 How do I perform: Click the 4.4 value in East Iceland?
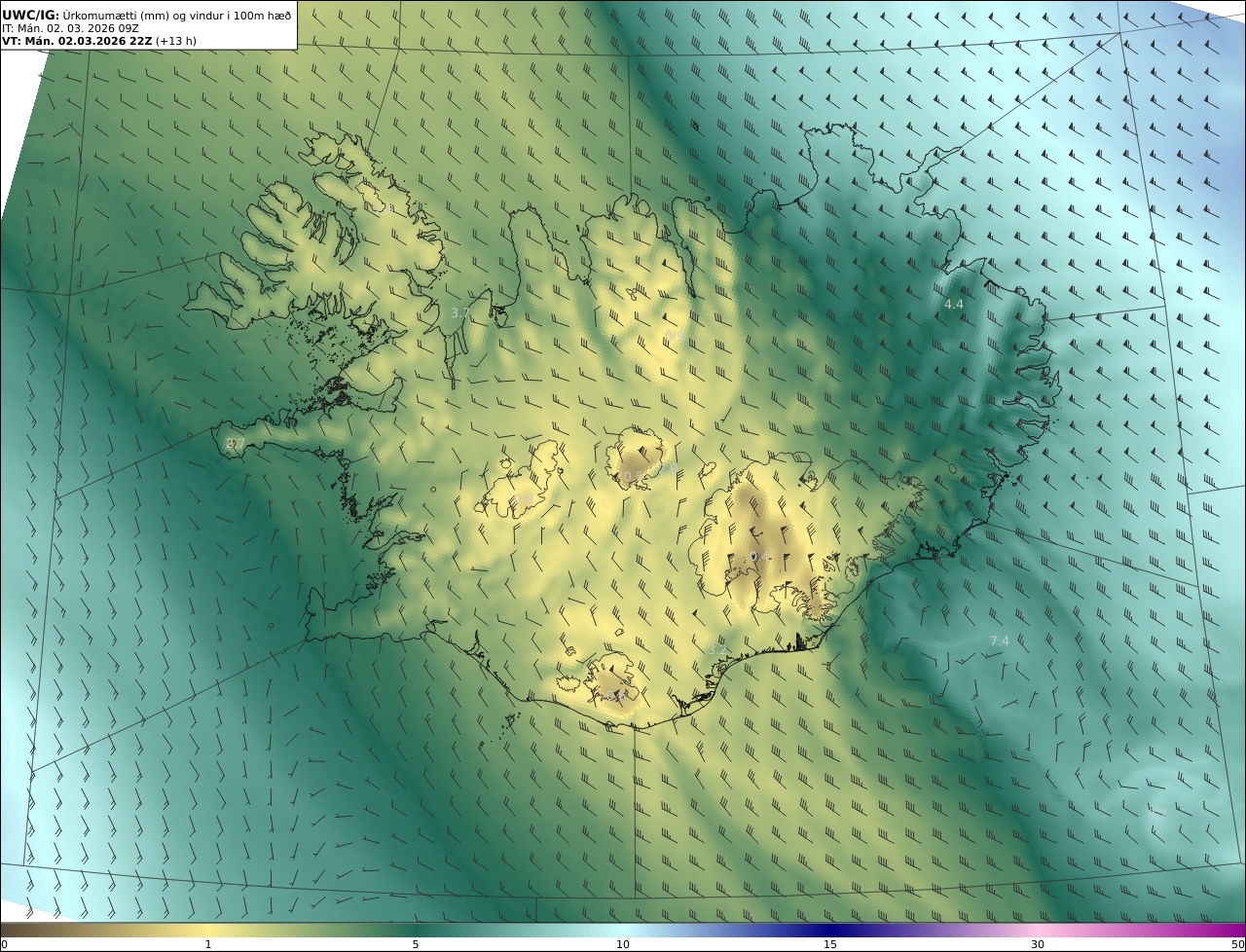(954, 305)
